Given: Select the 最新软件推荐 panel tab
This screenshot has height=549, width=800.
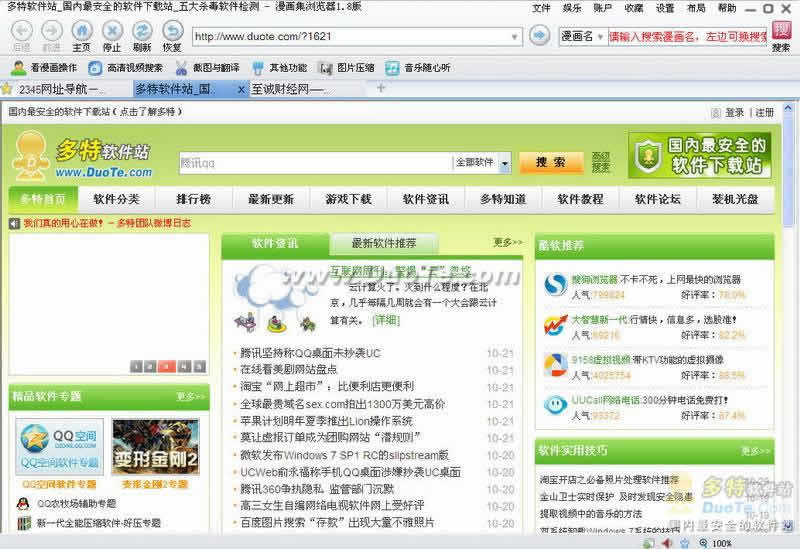Looking at the screenshot, I should [384, 243].
